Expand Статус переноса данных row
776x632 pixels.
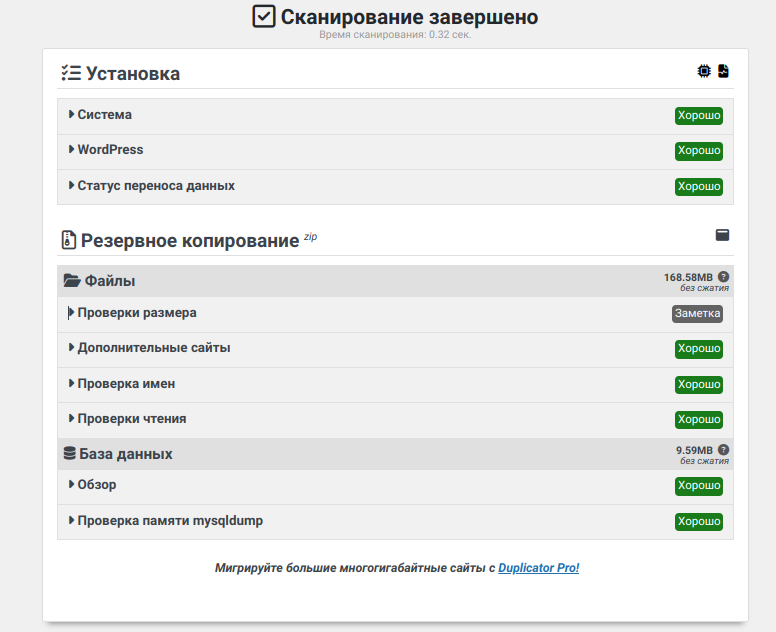pos(155,186)
